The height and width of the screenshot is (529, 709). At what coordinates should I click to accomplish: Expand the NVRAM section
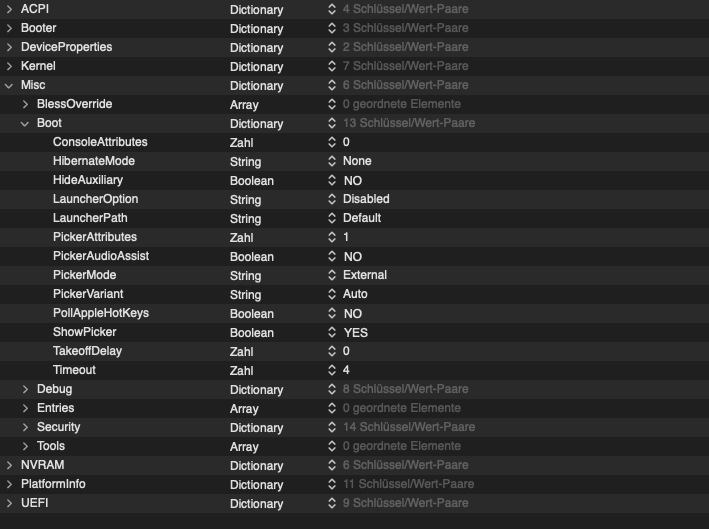point(9,465)
